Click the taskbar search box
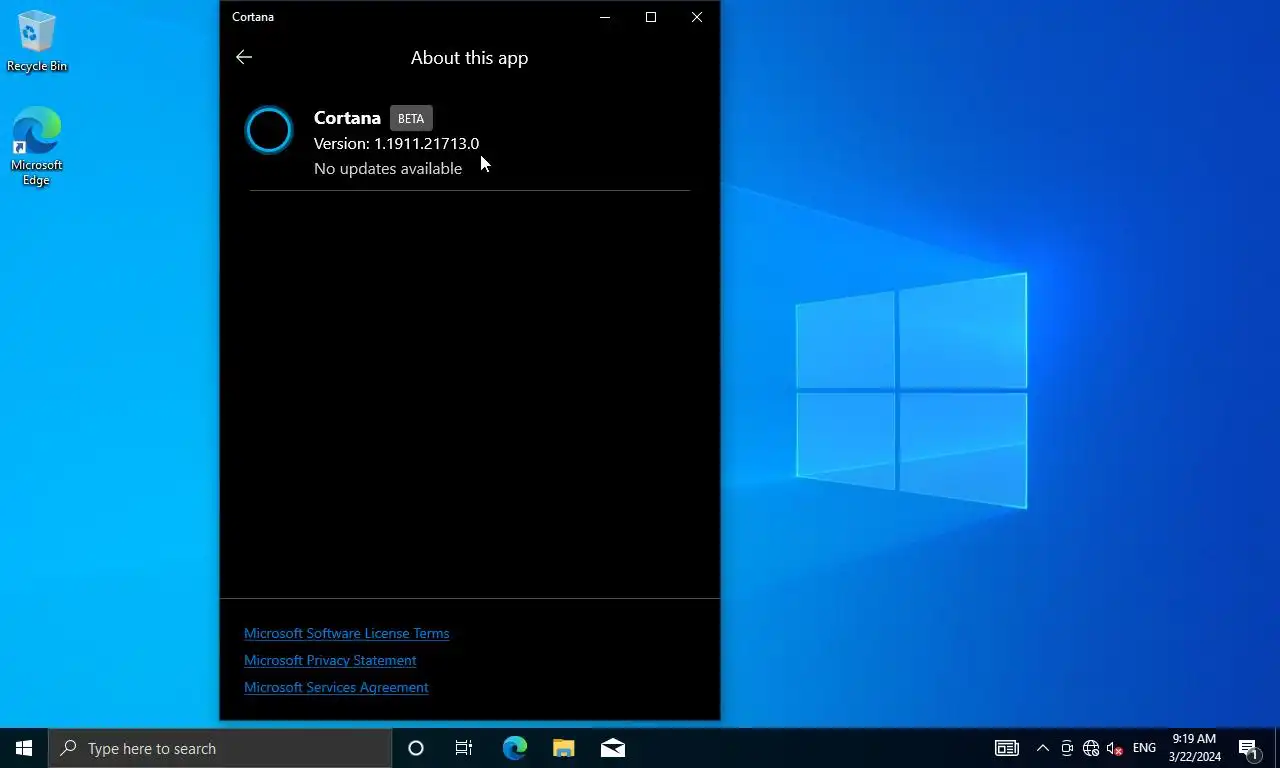 (x=220, y=748)
